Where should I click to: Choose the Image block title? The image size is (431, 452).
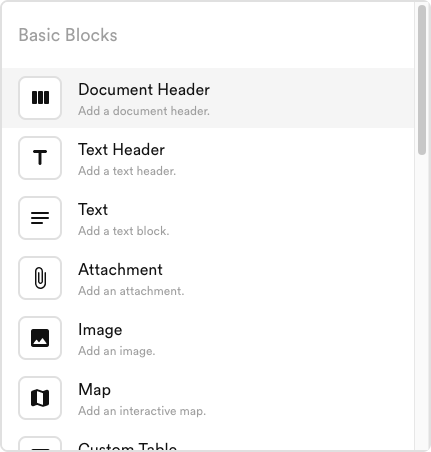point(100,330)
